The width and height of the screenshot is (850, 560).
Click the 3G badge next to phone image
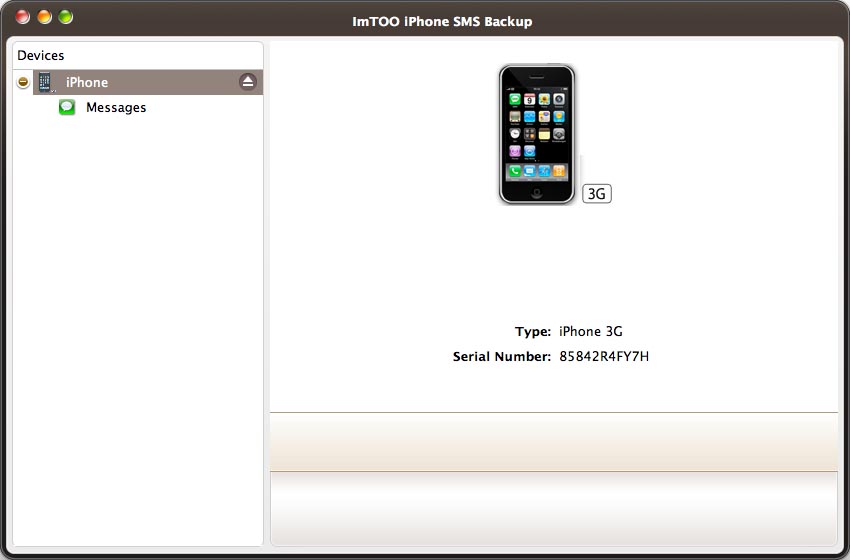597,194
